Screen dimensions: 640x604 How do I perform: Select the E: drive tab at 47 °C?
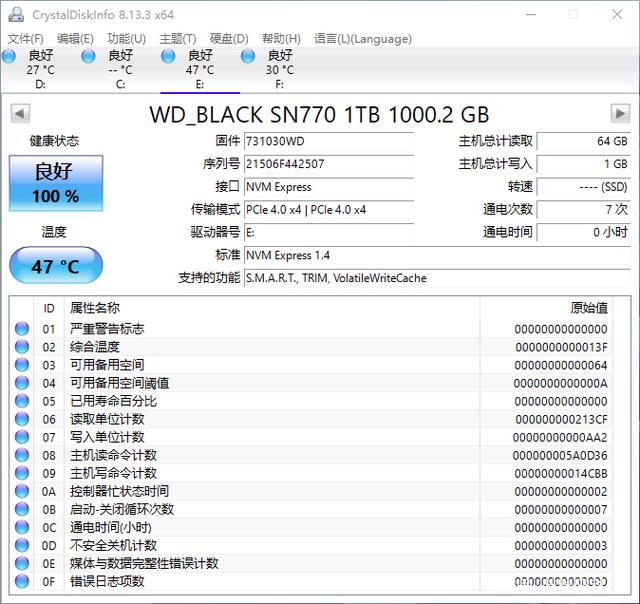click(x=199, y=69)
